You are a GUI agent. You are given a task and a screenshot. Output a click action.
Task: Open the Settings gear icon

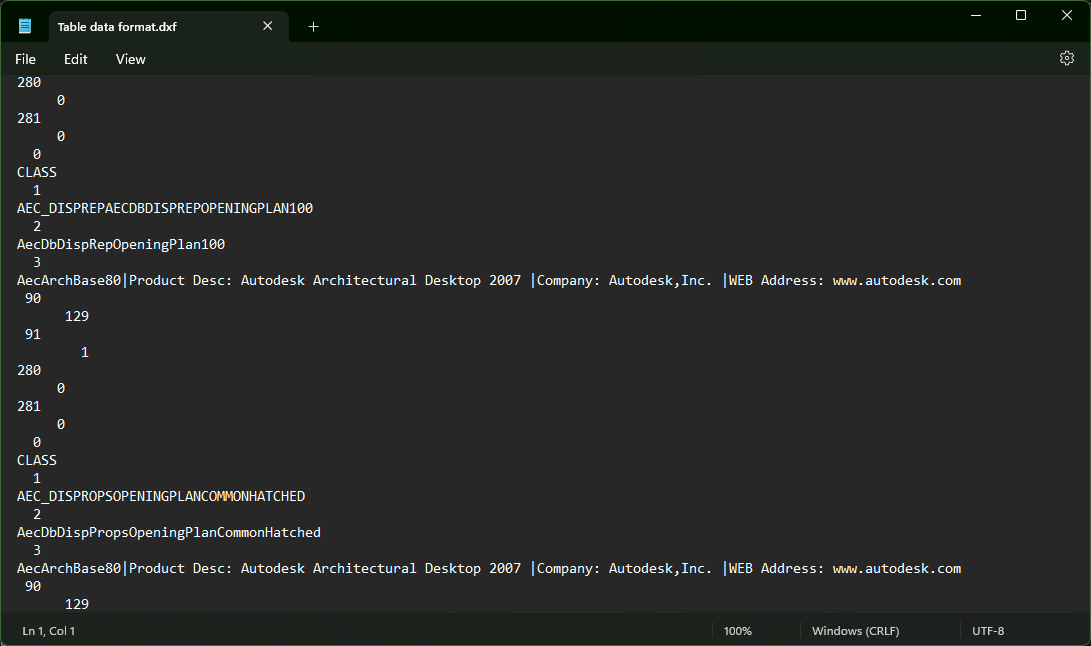(x=1066, y=58)
